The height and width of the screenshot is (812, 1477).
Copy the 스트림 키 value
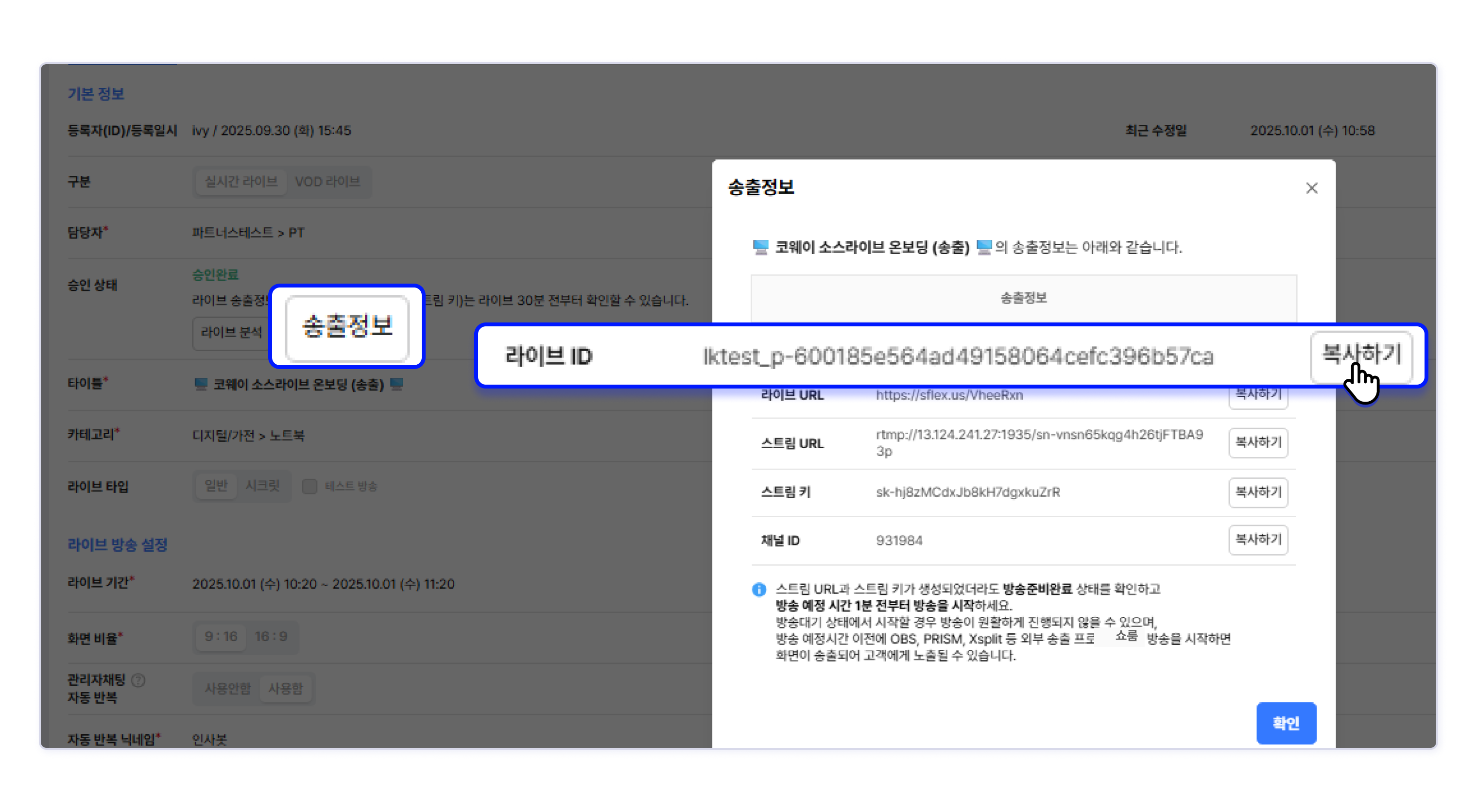[x=1258, y=491]
